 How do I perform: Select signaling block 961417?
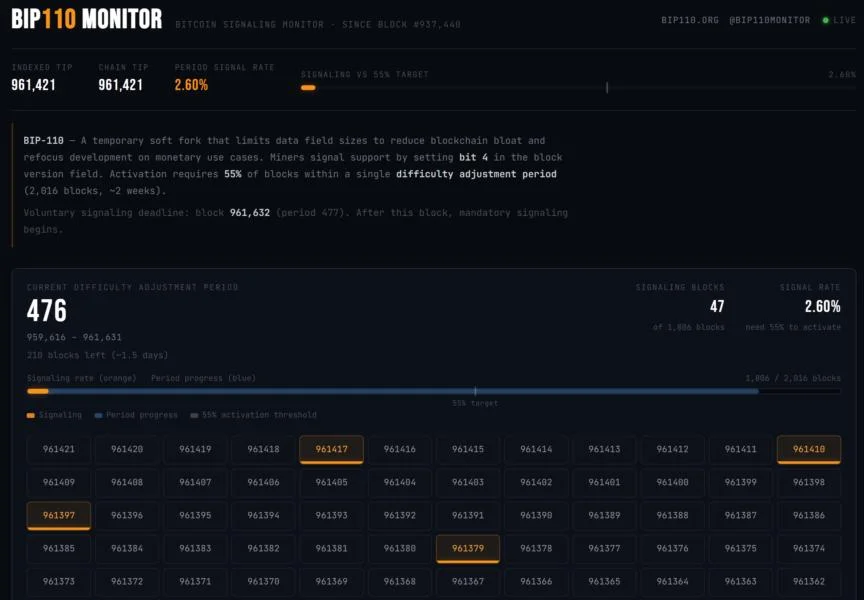pyautogui.click(x=331, y=450)
